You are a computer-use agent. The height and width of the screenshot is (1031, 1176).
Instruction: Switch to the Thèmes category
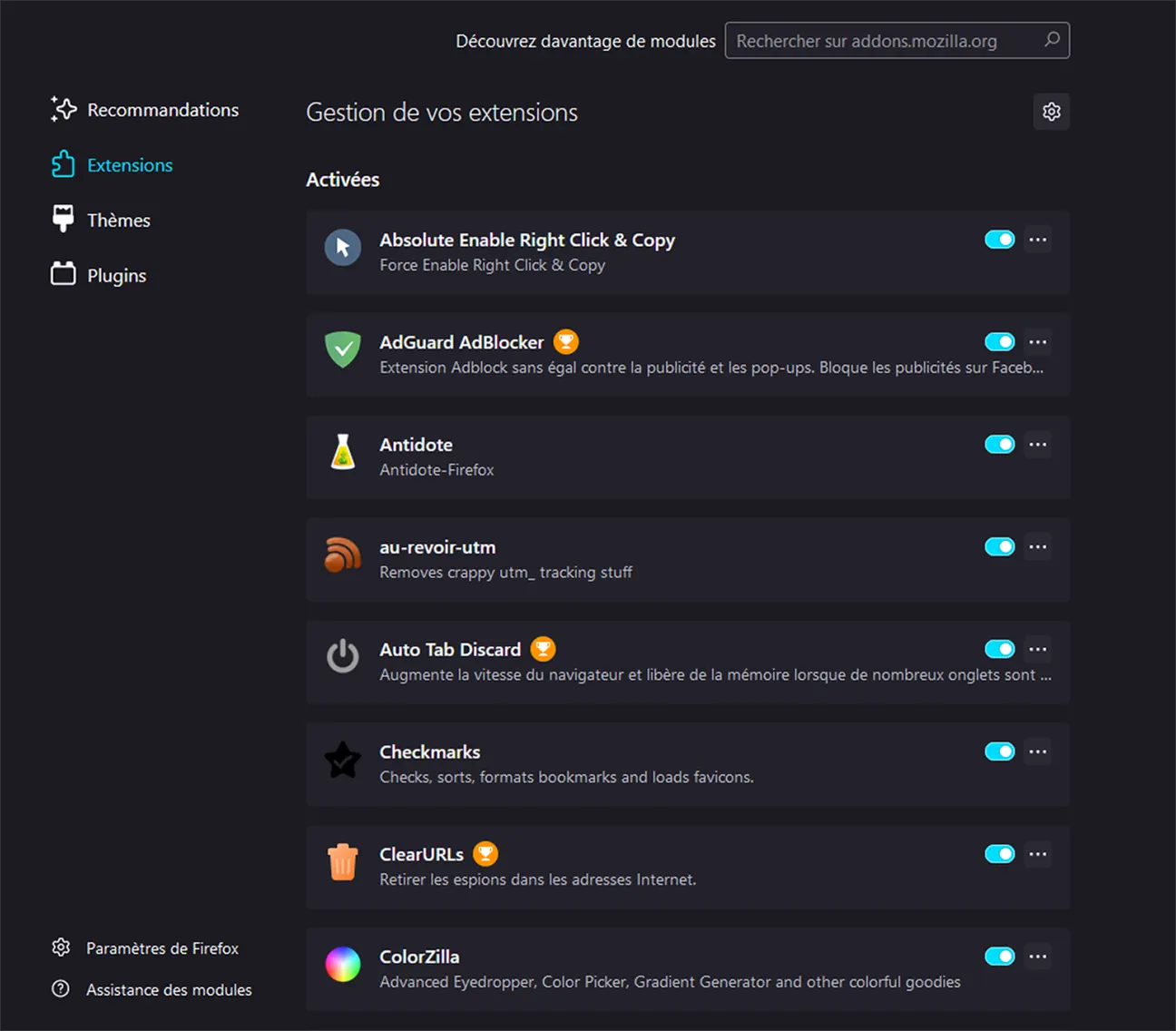pyautogui.click(x=102, y=220)
